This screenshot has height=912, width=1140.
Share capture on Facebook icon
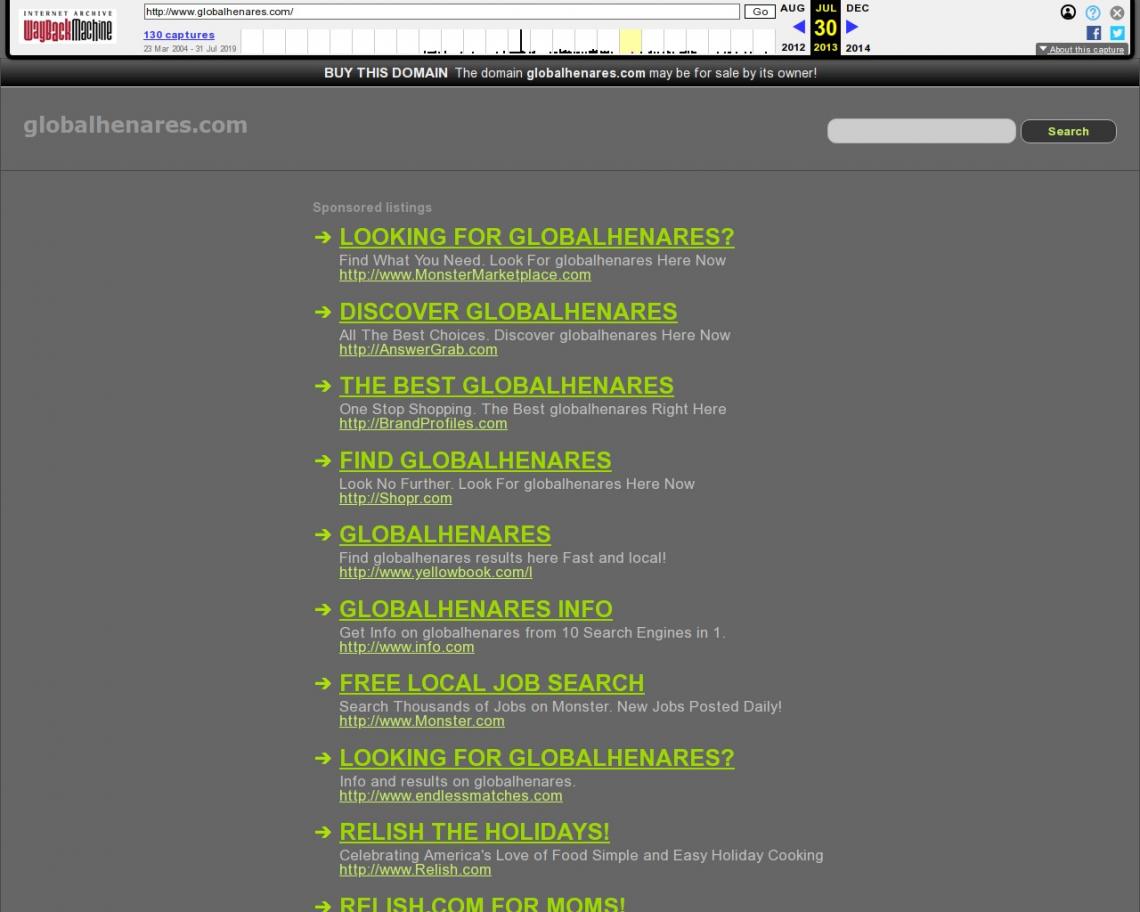(1093, 33)
